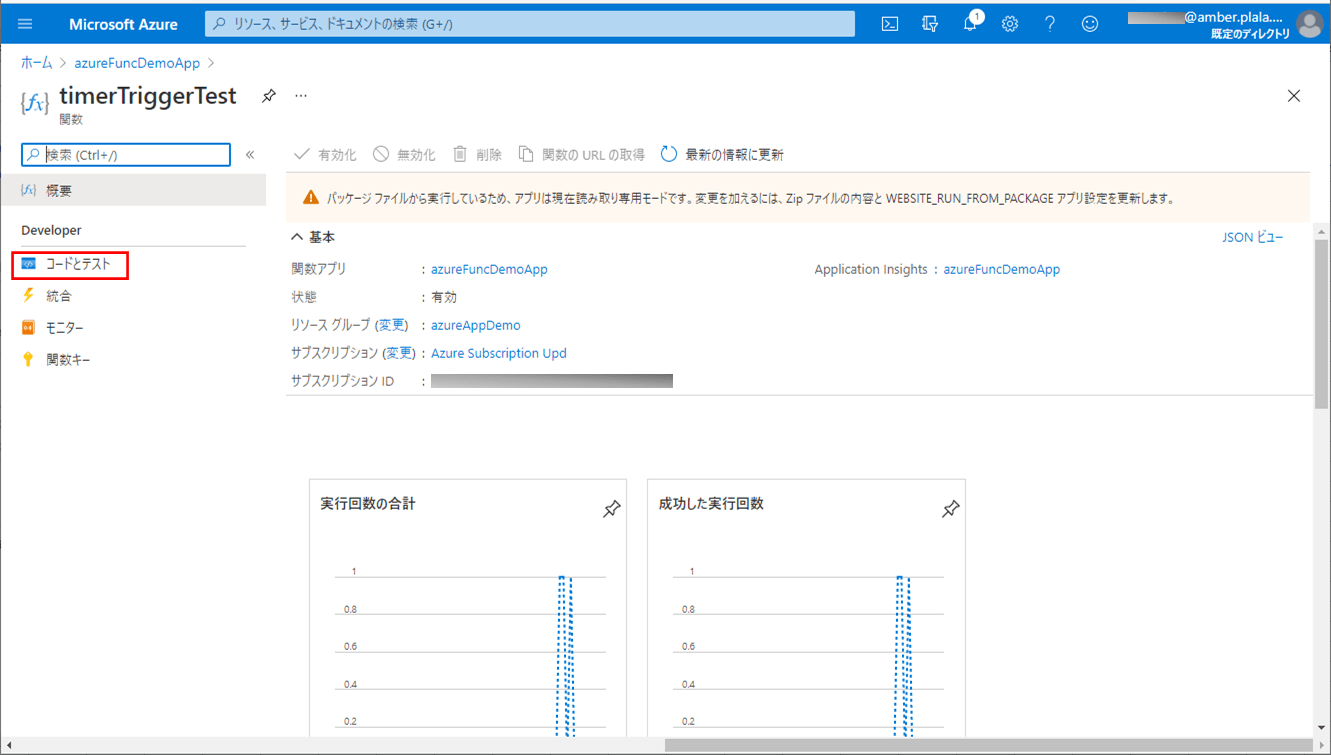Click the global Azure search bar
The width and height of the screenshot is (1331, 755).
click(x=530, y=24)
